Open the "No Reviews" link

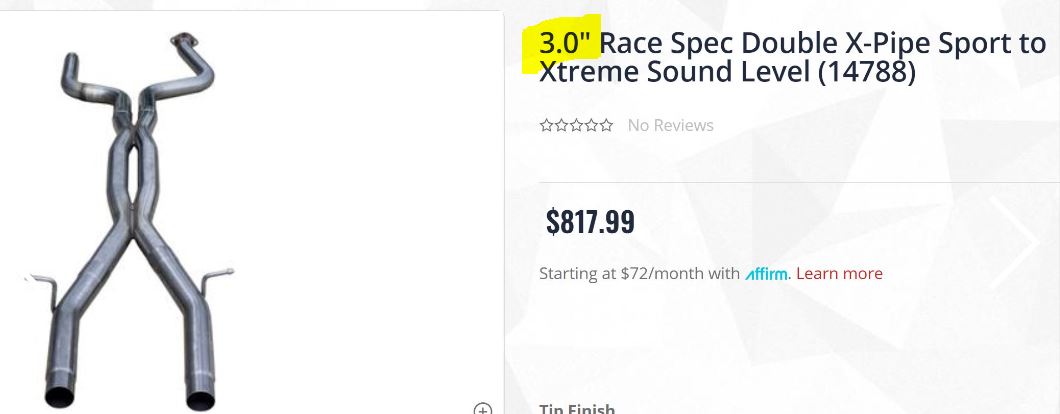pyautogui.click(x=670, y=126)
